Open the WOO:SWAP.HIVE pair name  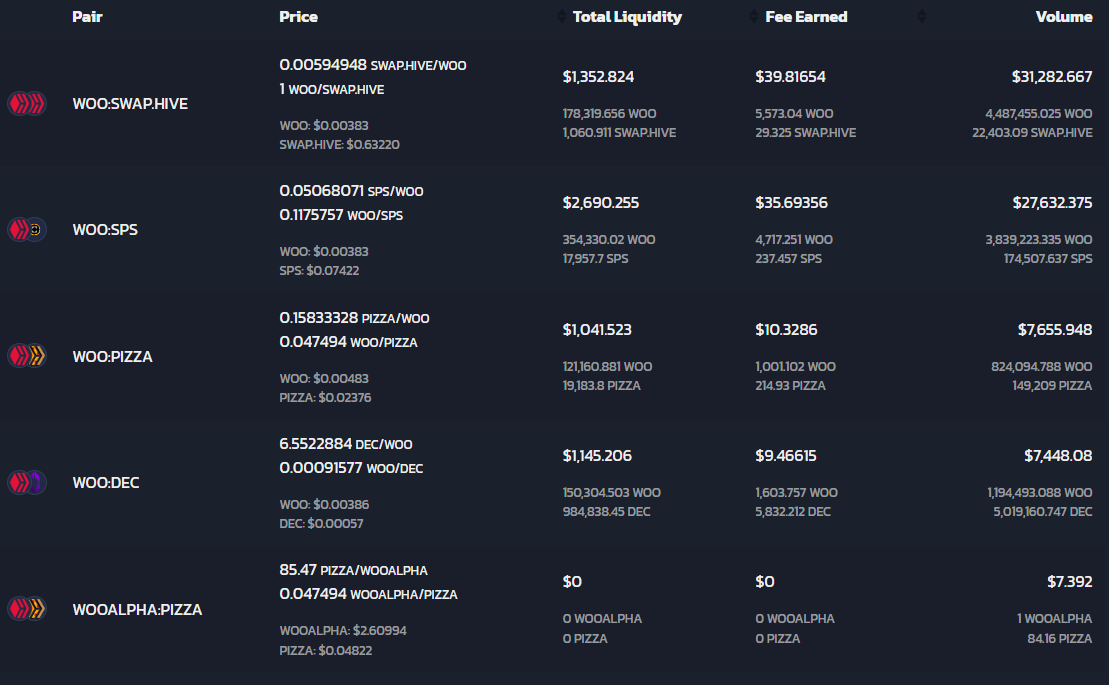click(130, 104)
